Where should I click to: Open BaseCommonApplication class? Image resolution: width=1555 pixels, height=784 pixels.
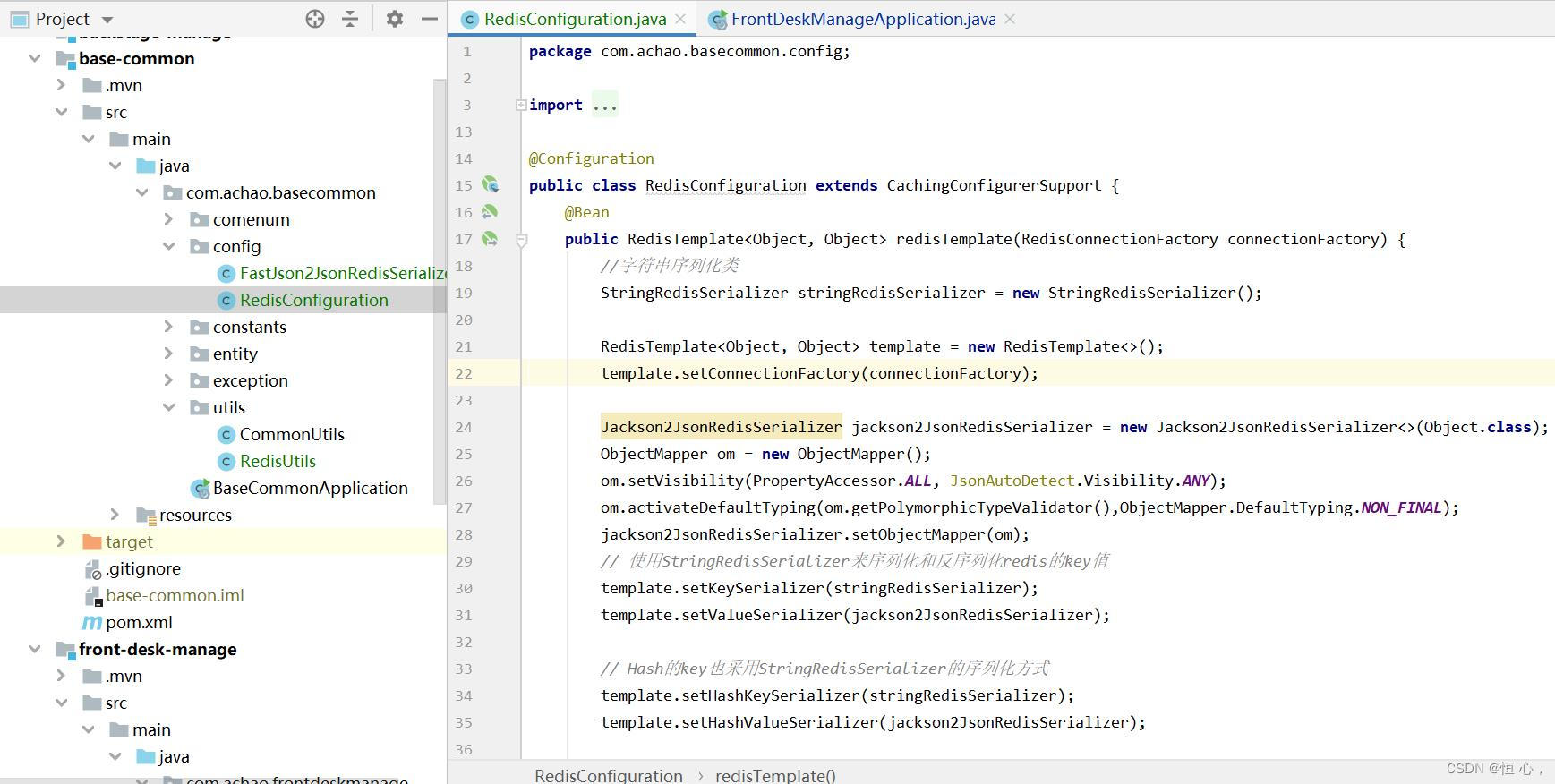(x=310, y=488)
